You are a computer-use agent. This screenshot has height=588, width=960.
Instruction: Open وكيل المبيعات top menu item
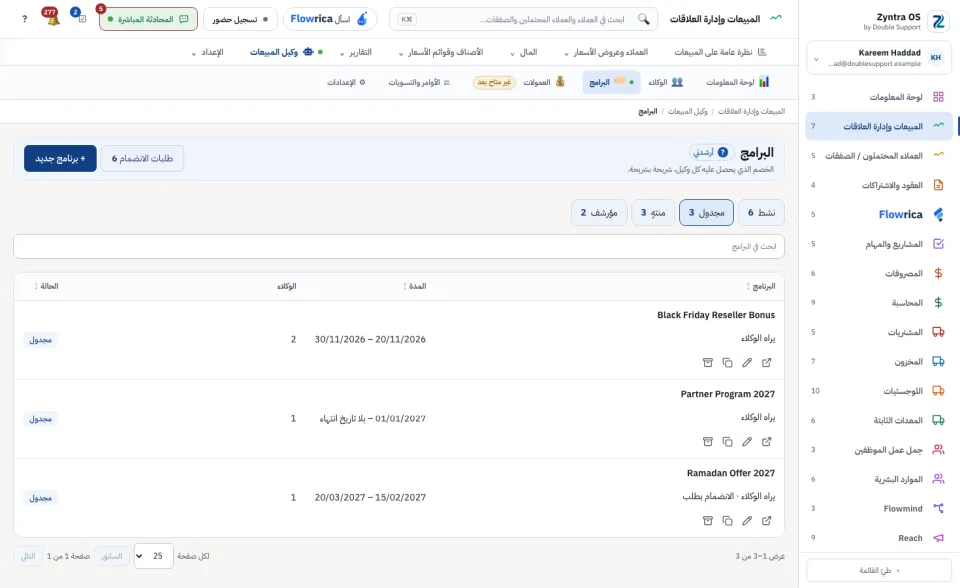286,52
